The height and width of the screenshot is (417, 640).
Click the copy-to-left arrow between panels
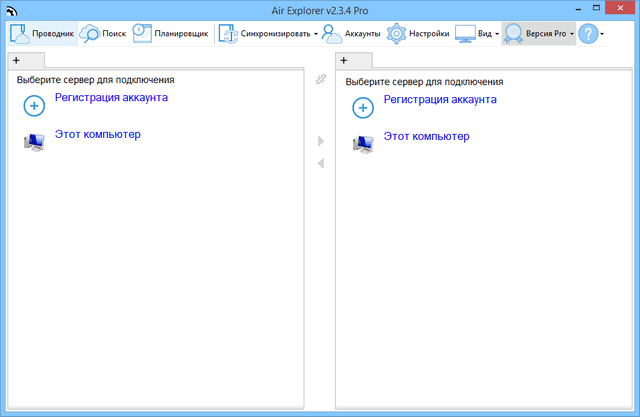pyautogui.click(x=321, y=163)
